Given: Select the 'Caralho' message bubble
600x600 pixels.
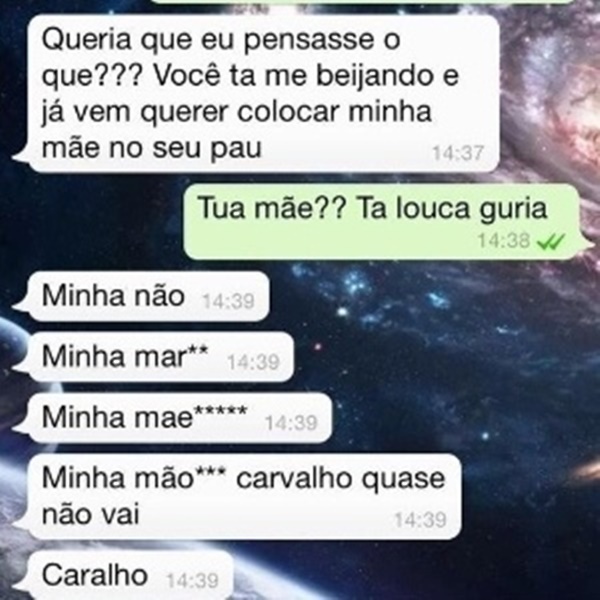Looking at the screenshot, I should (123, 576).
